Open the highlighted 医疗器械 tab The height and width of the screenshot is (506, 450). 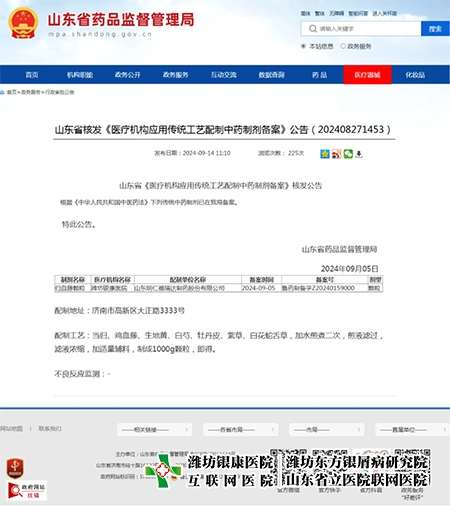pyautogui.click(x=367, y=75)
